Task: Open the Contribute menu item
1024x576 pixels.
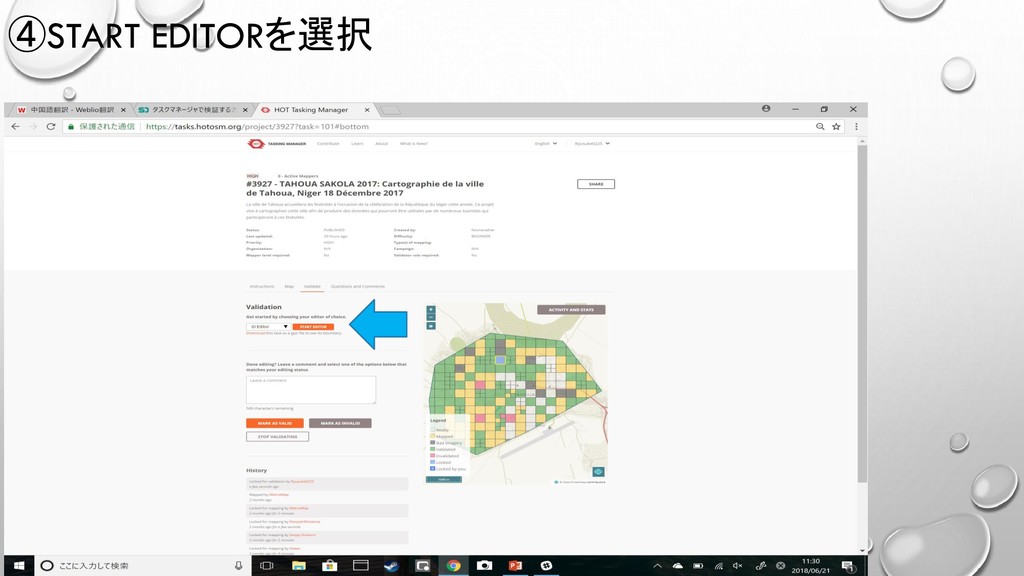Action: (x=328, y=144)
